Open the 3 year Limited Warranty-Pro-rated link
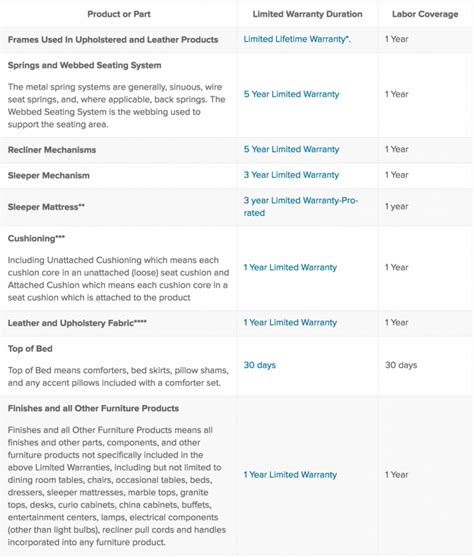This screenshot has height=557, width=474. click(x=301, y=206)
